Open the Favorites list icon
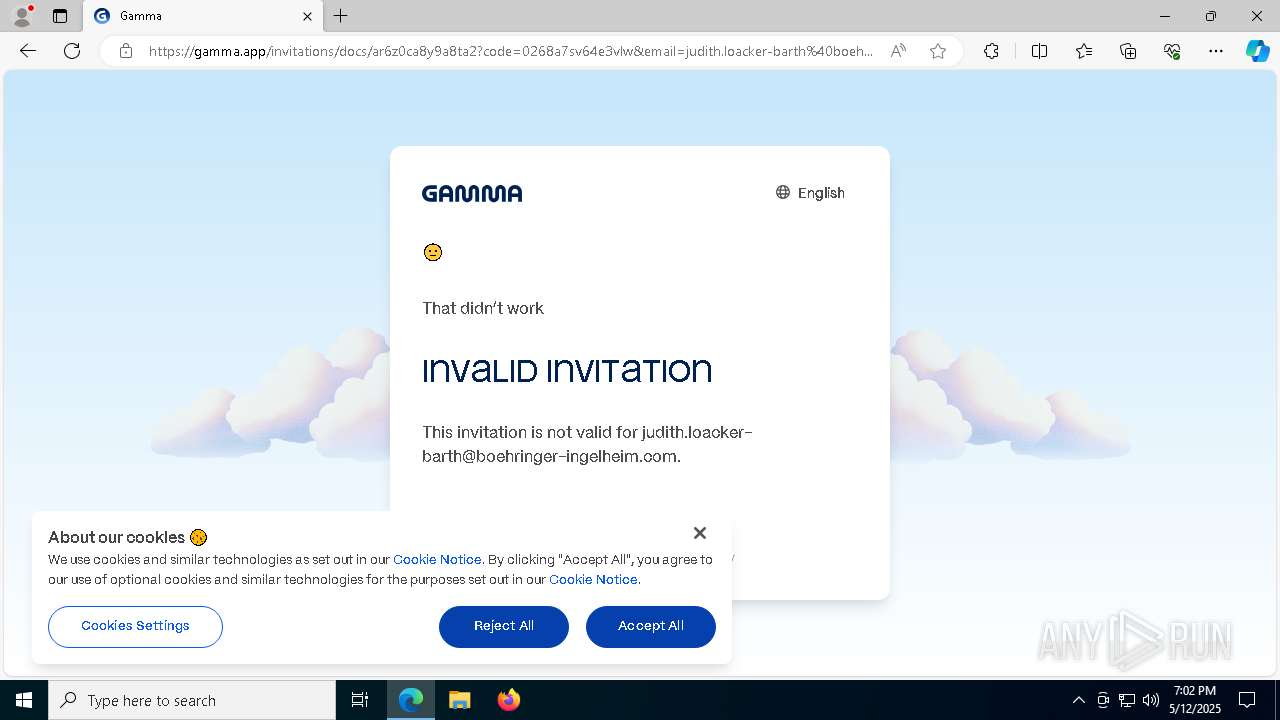 point(1084,51)
